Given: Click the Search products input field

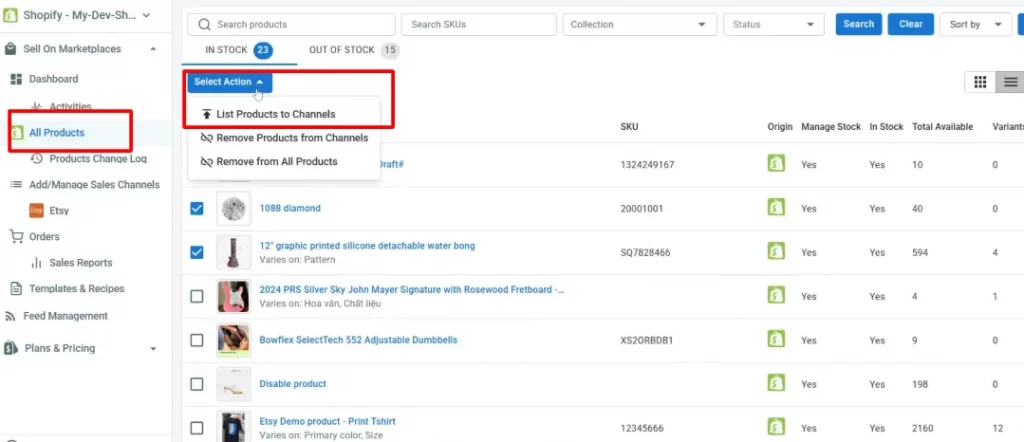Looking at the screenshot, I should tap(291, 25).
